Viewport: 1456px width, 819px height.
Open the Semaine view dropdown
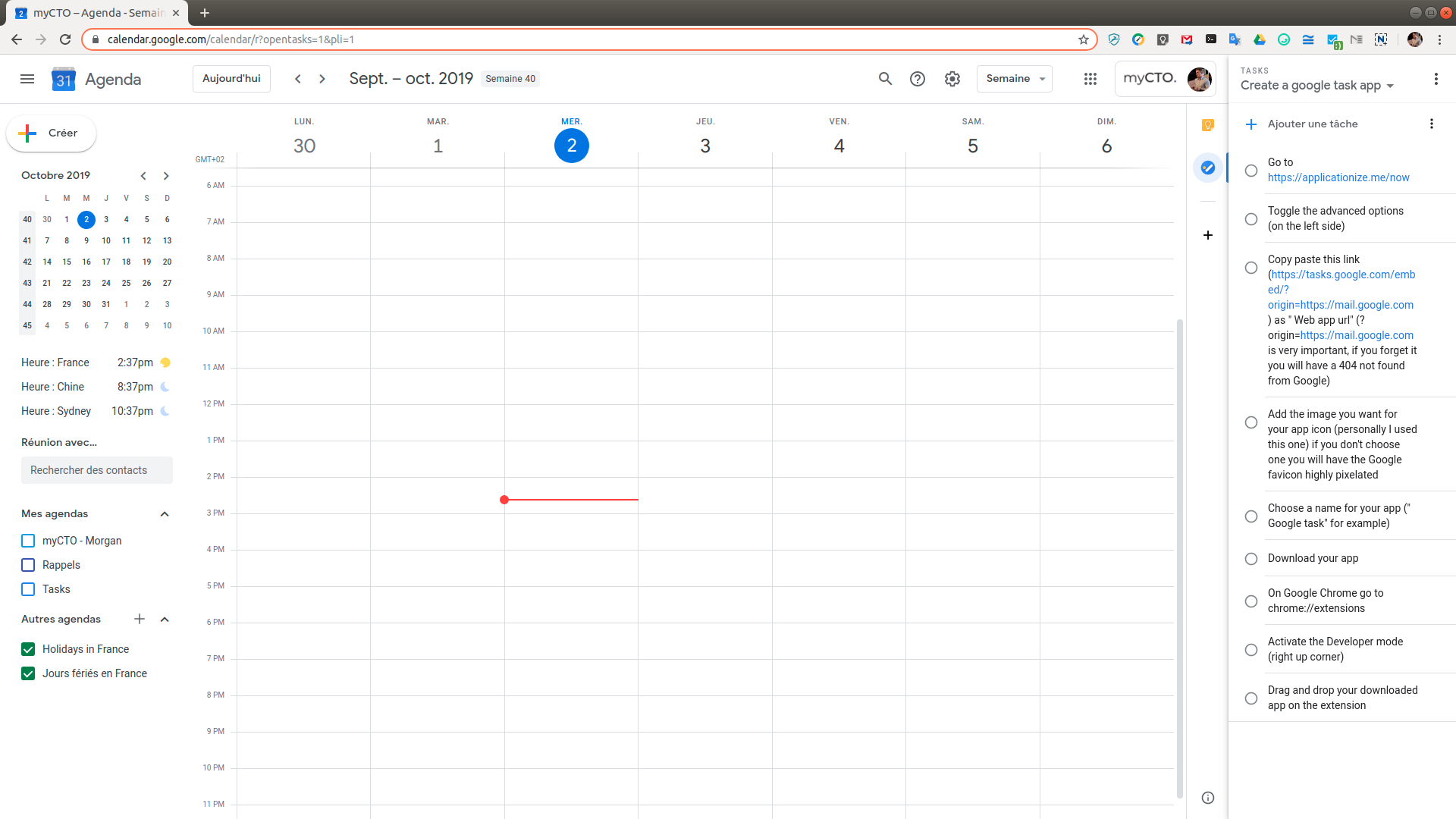coord(1015,79)
